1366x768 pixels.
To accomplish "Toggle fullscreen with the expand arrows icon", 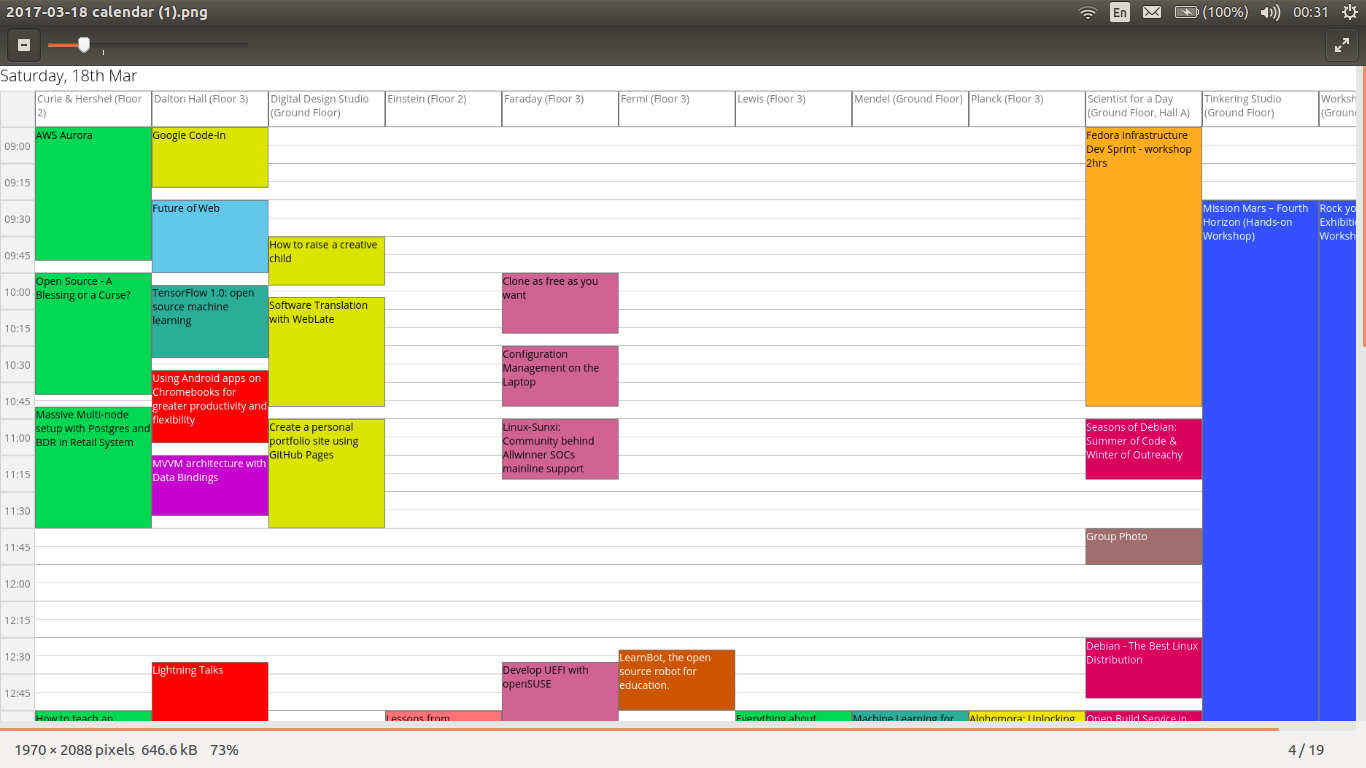I will click(x=1341, y=45).
